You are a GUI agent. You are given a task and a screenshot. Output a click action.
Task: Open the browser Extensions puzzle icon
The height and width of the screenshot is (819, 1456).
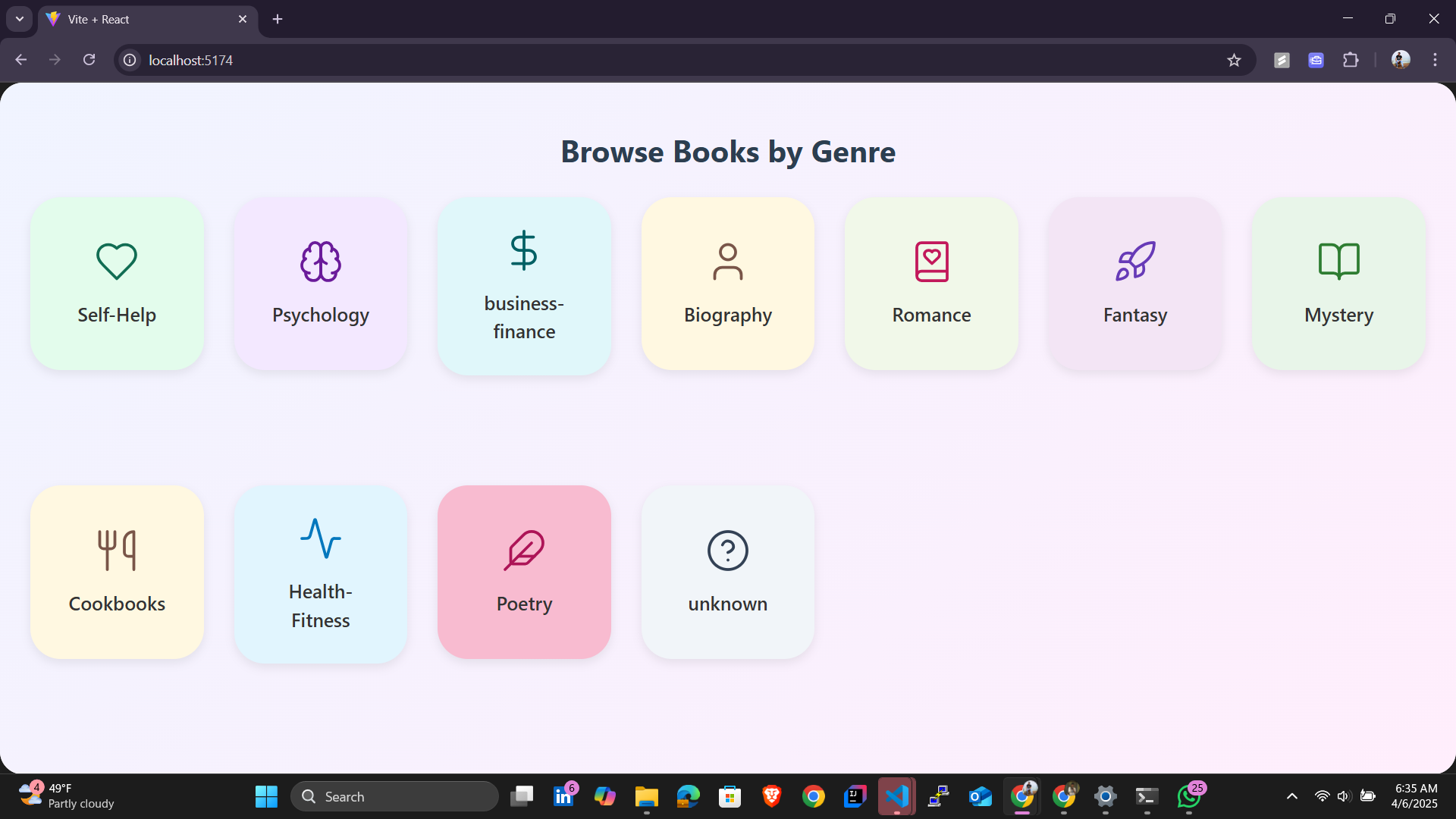pos(1351,60)
